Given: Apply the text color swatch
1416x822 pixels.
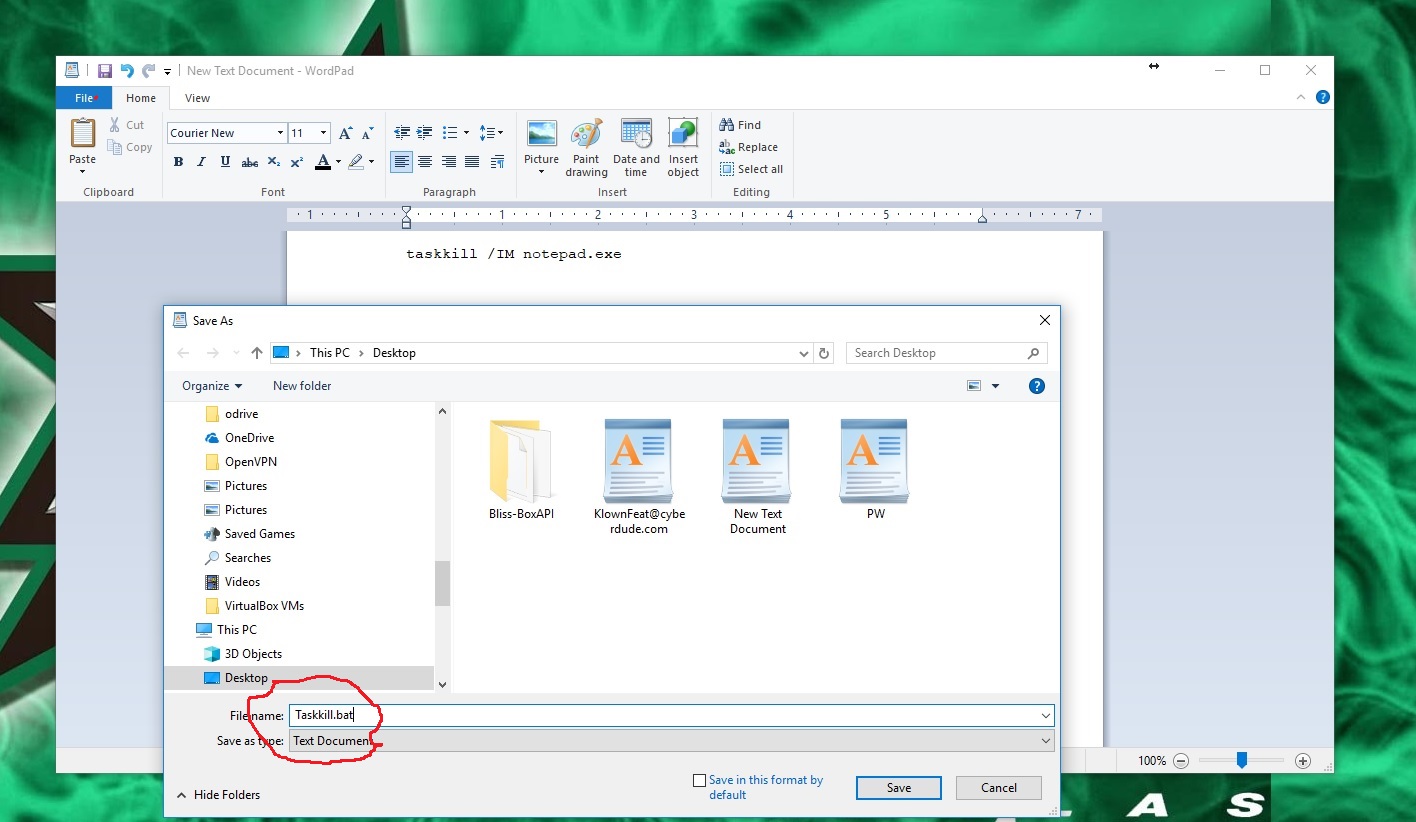Looking at the screenshot, I should pos(322,162).
